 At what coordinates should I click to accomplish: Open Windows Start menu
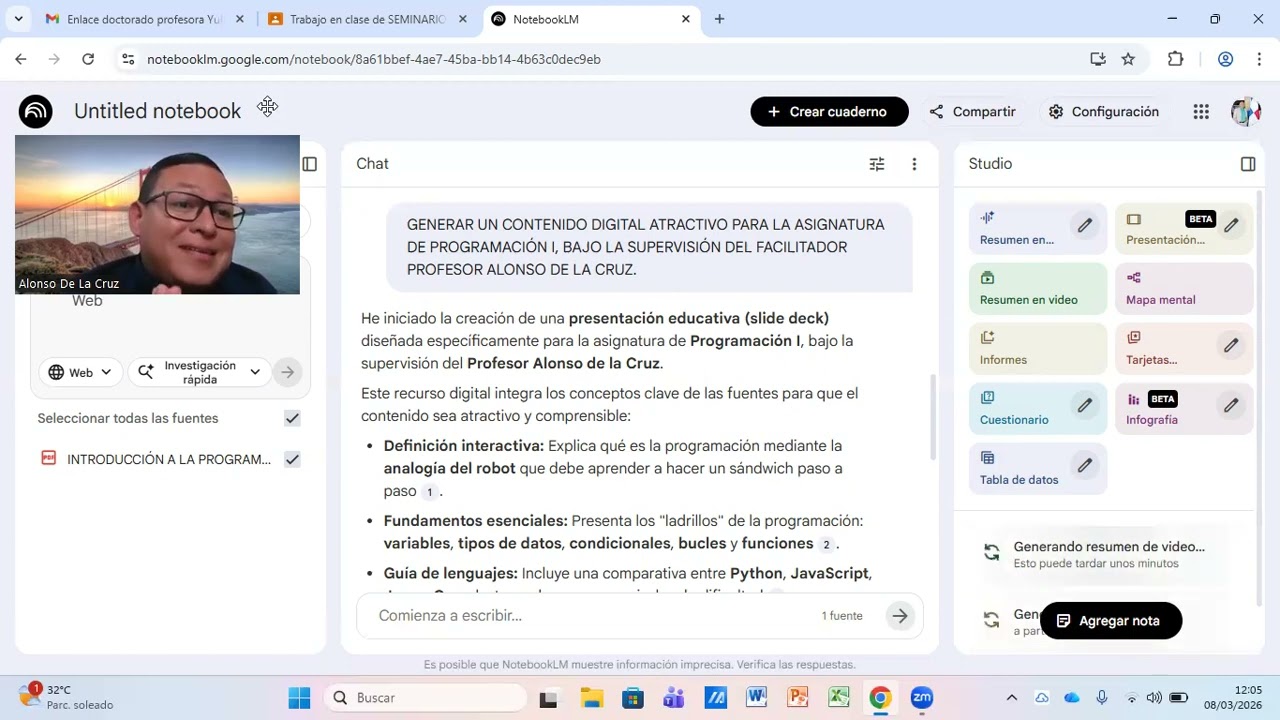tap(299, 698)
